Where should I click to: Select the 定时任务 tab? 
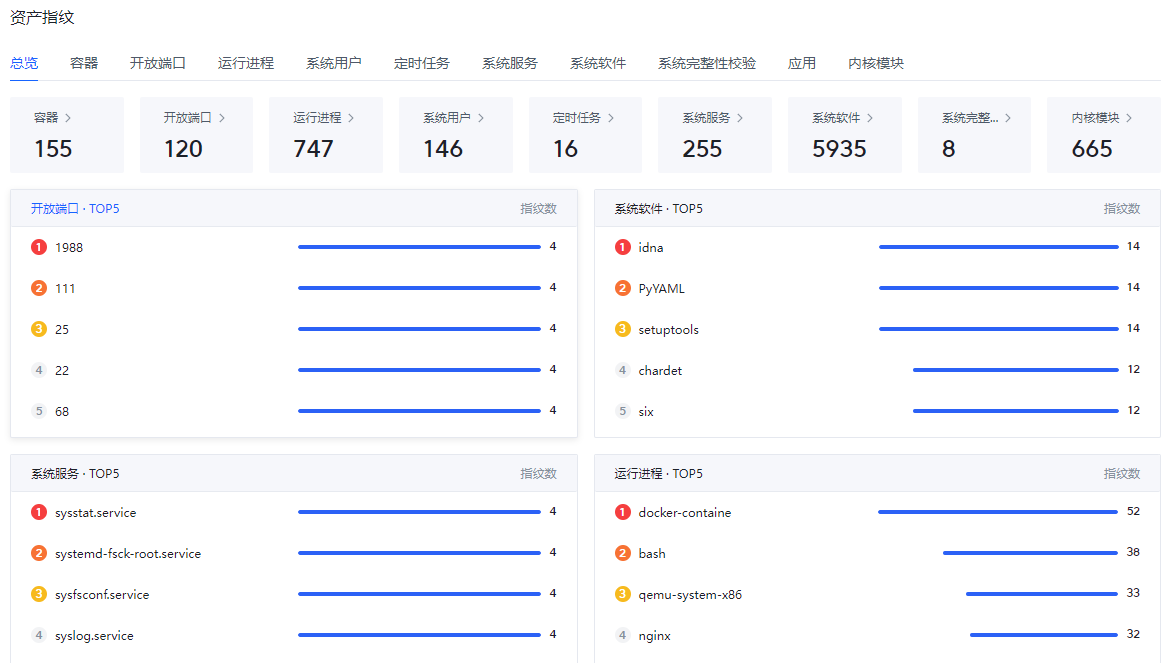(421, 63)
